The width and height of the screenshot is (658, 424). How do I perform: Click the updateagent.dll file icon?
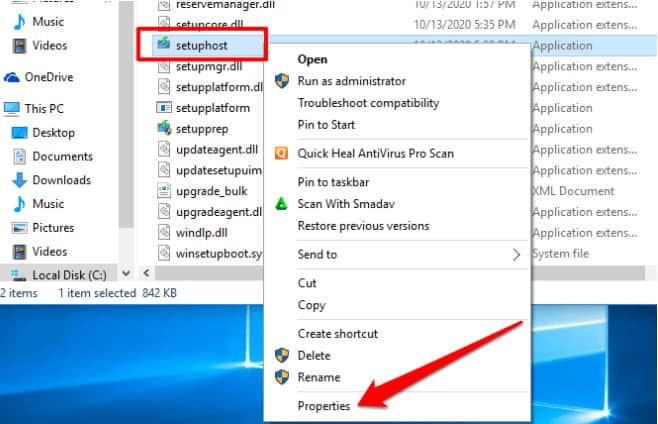click(164, 149)
